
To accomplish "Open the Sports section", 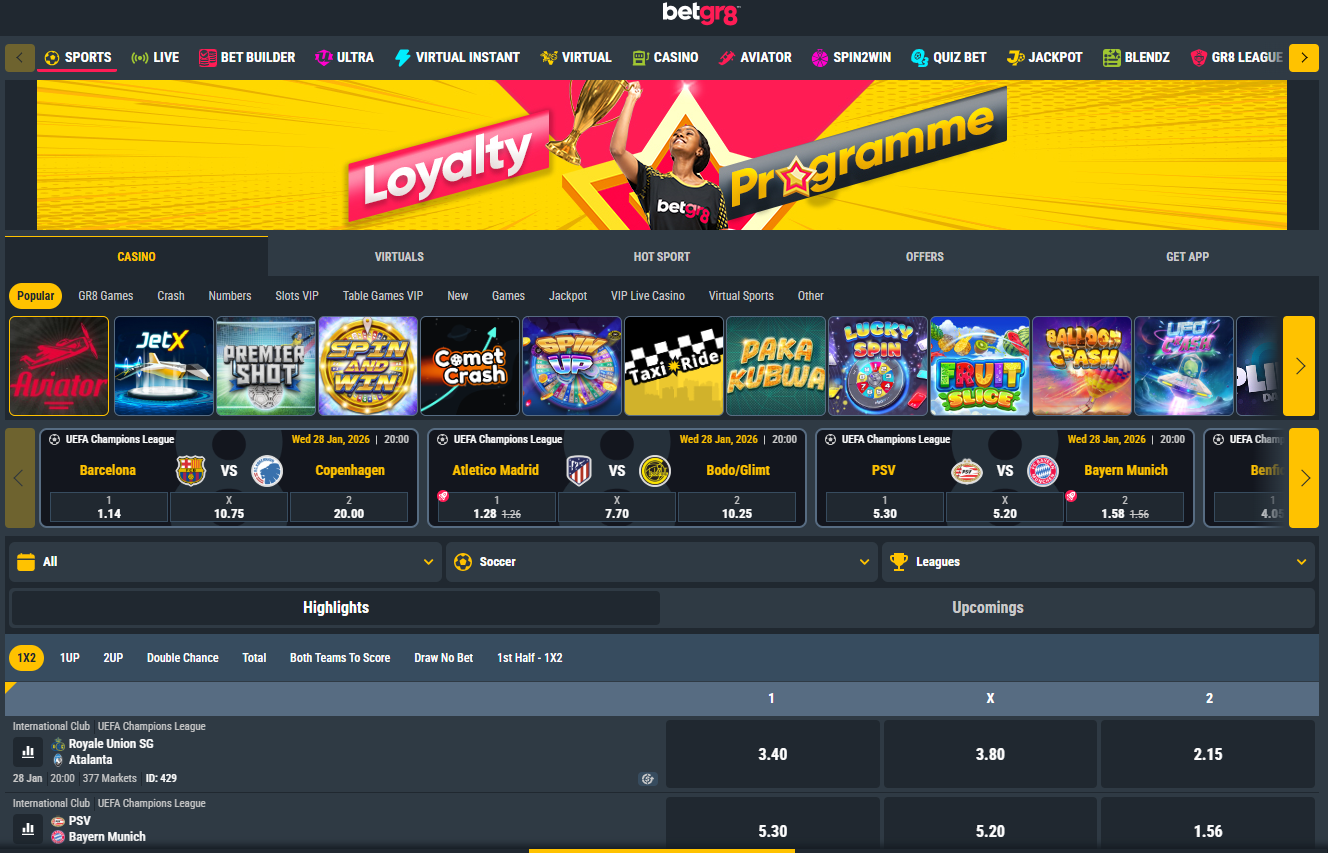I will point(77,57).
